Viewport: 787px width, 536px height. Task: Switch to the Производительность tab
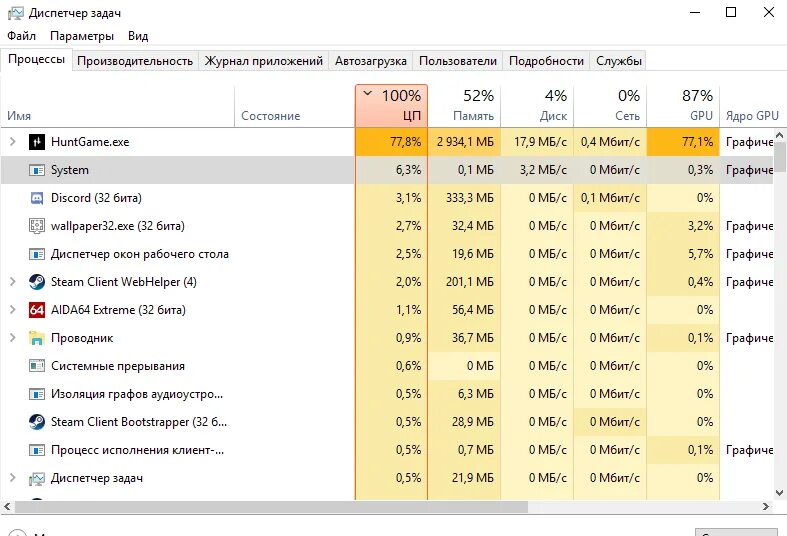pyautogui.click(x=135, y=61)
